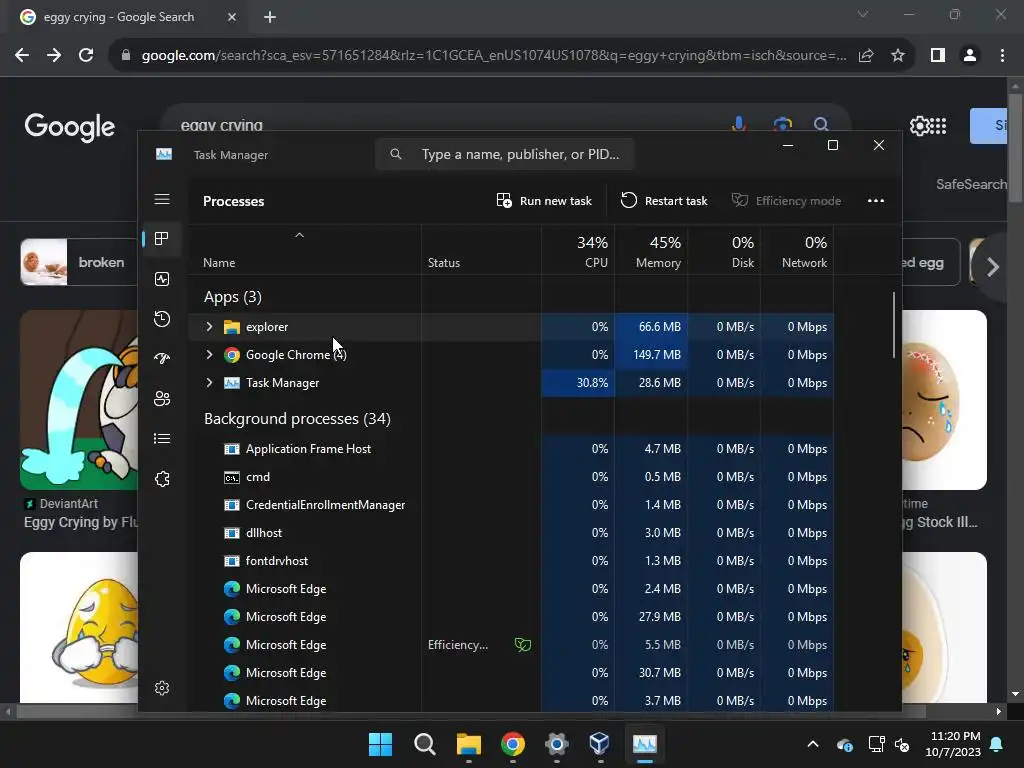The image size is (1024, 768).
Task: Open Startup apps page in sidebar
Action: click(x=162, y=359)
